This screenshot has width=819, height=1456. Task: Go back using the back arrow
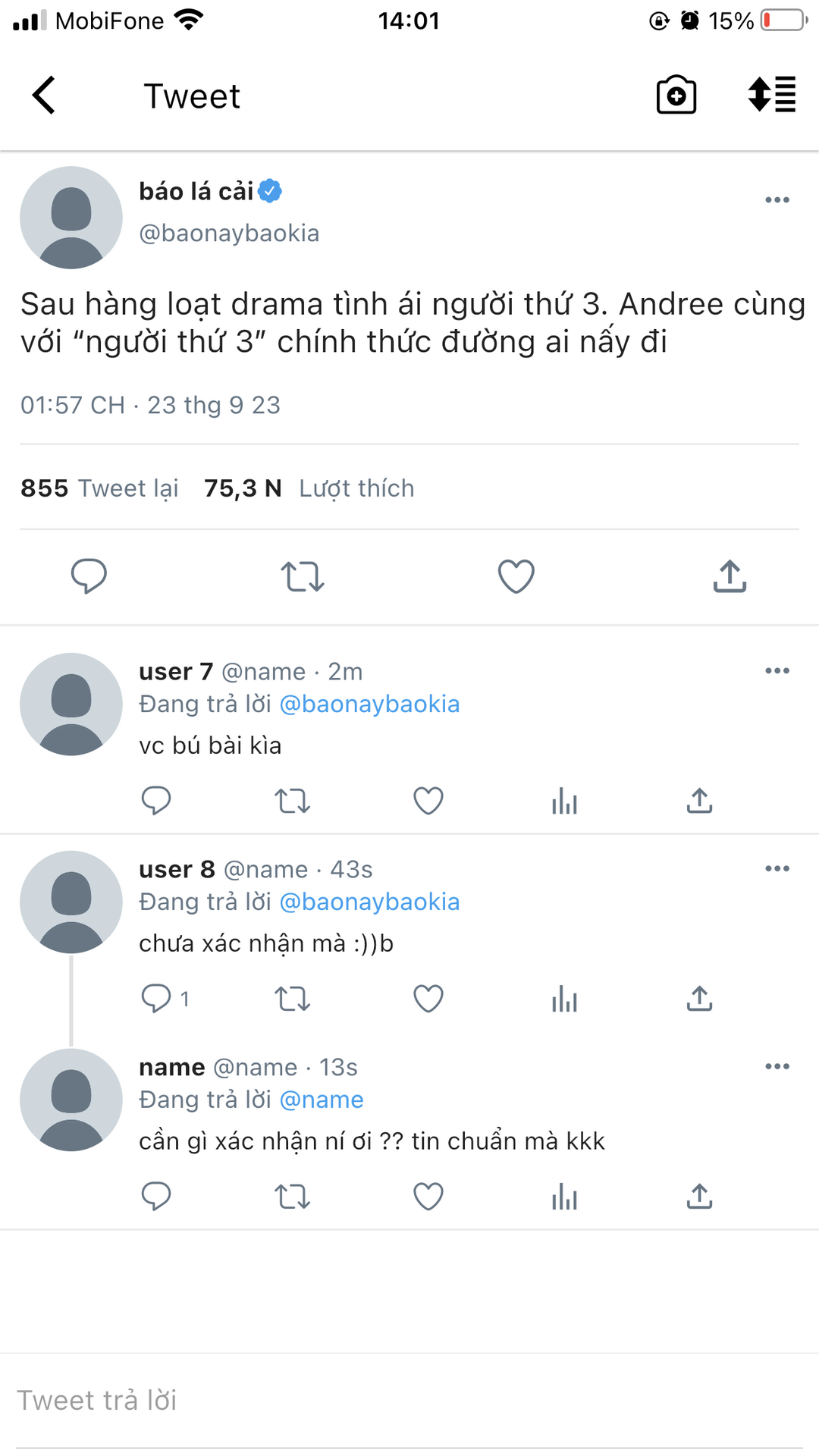[44, 96]
